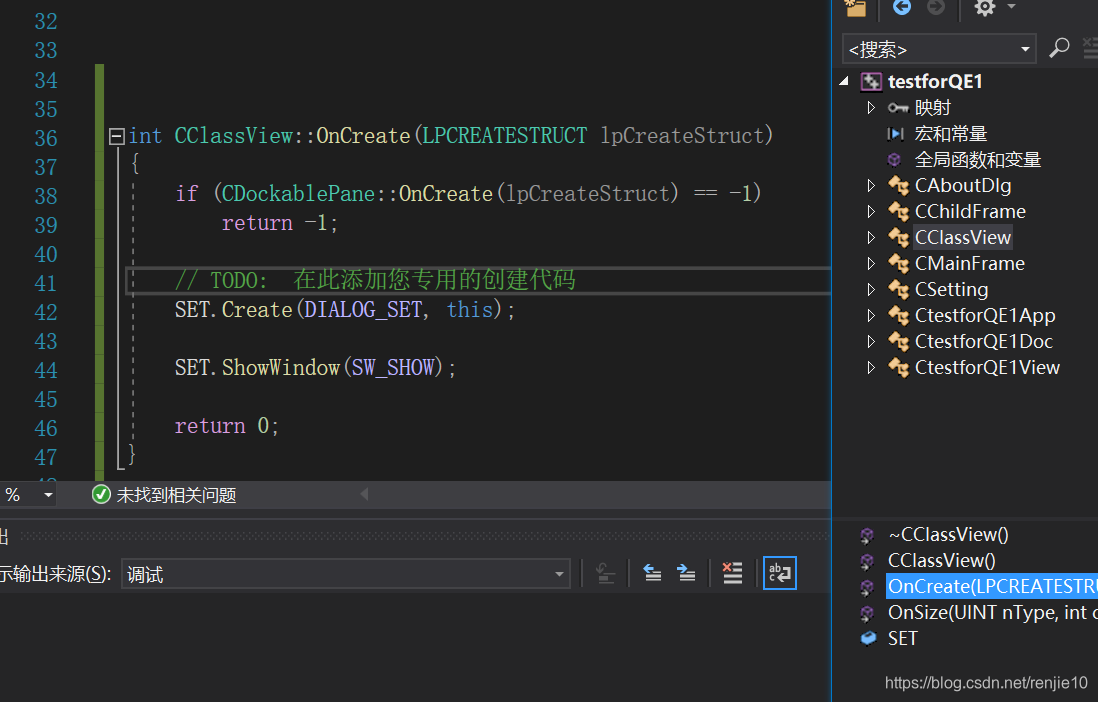Image resolution: width=1098 pixels, height=702 pixels.
Task: Click line number 41 in gutter
Action: [46, 283]
